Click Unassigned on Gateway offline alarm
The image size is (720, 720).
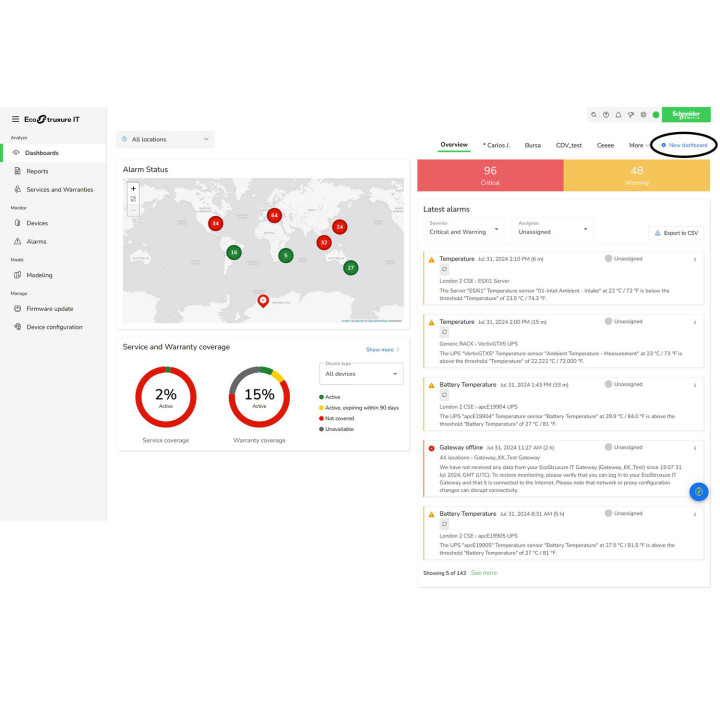pyautogui.click(x=624, y=447)
